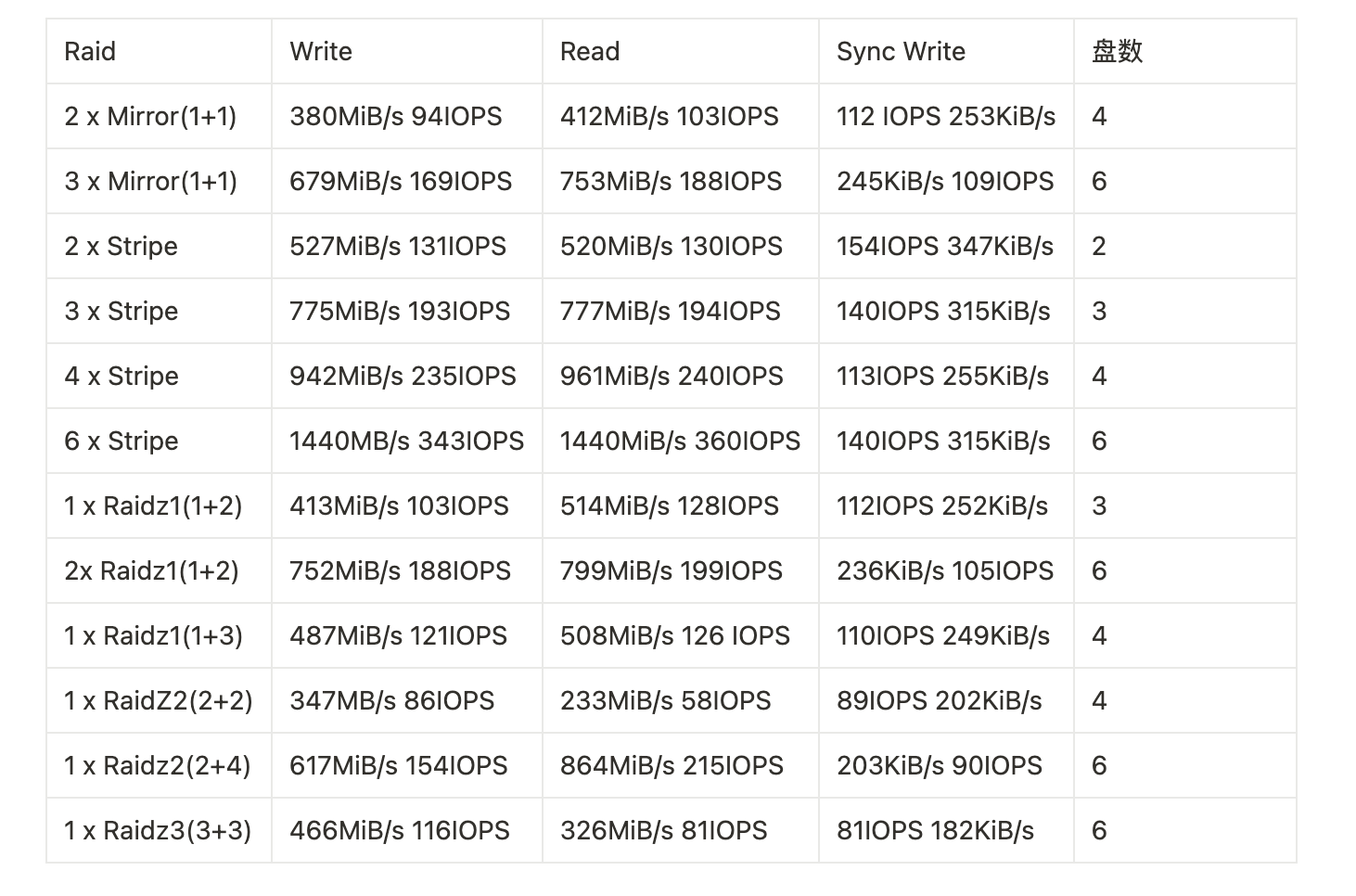The image size is (1356, 896).
Task: Click the 81IOPS 182KiB/s sync write value
Action: click(935, 831)
